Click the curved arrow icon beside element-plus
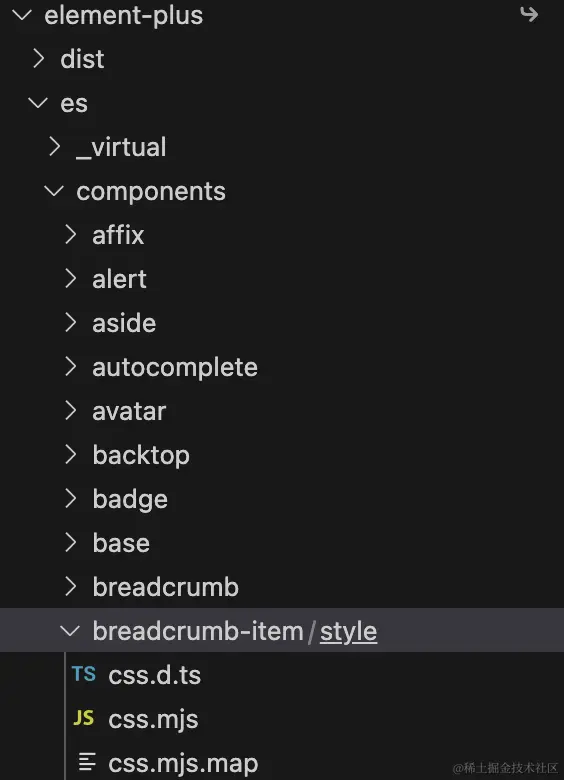 click(x=529, y=14)
